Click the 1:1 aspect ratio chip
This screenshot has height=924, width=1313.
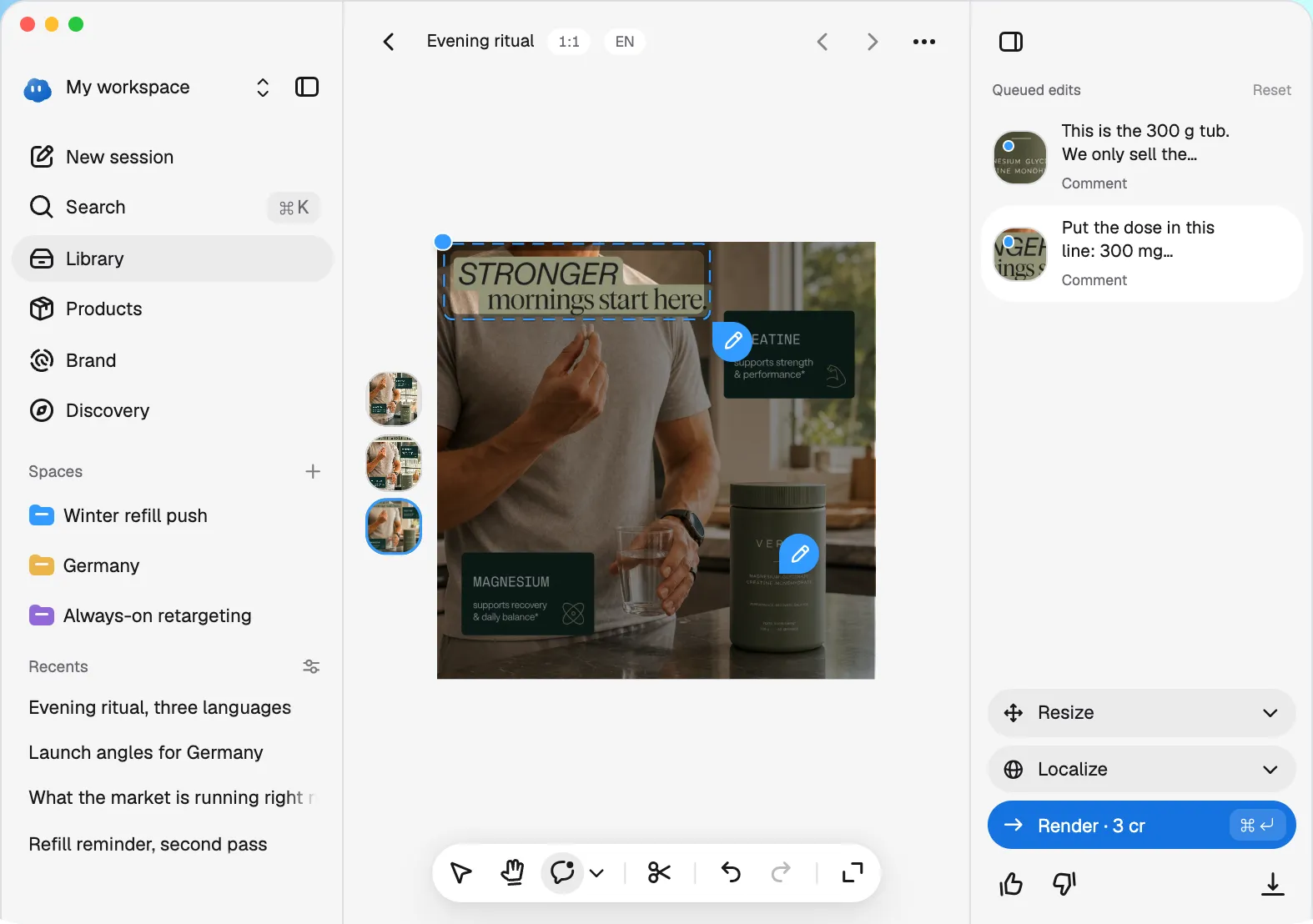(x=569, y=42)
